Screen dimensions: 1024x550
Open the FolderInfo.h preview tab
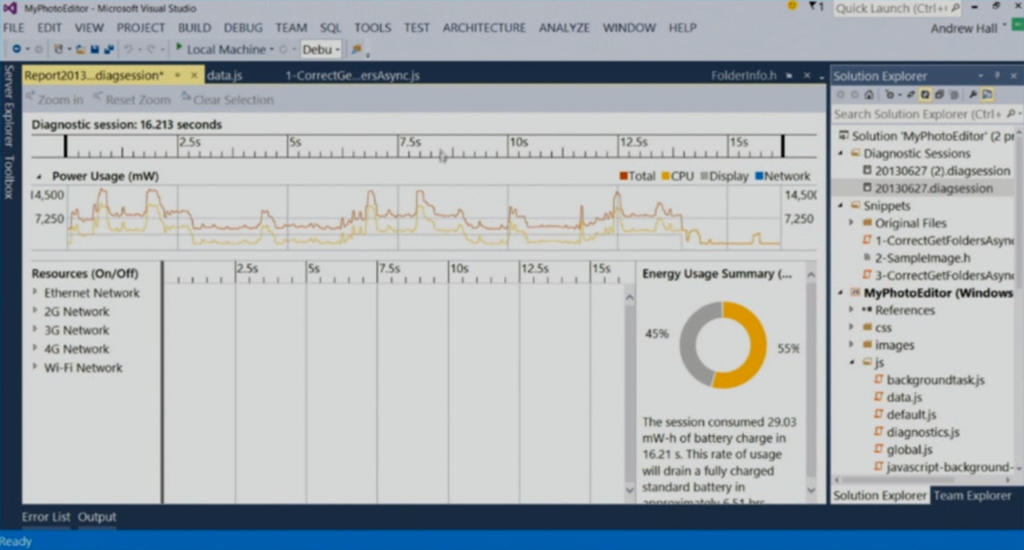tap(743, 75)
